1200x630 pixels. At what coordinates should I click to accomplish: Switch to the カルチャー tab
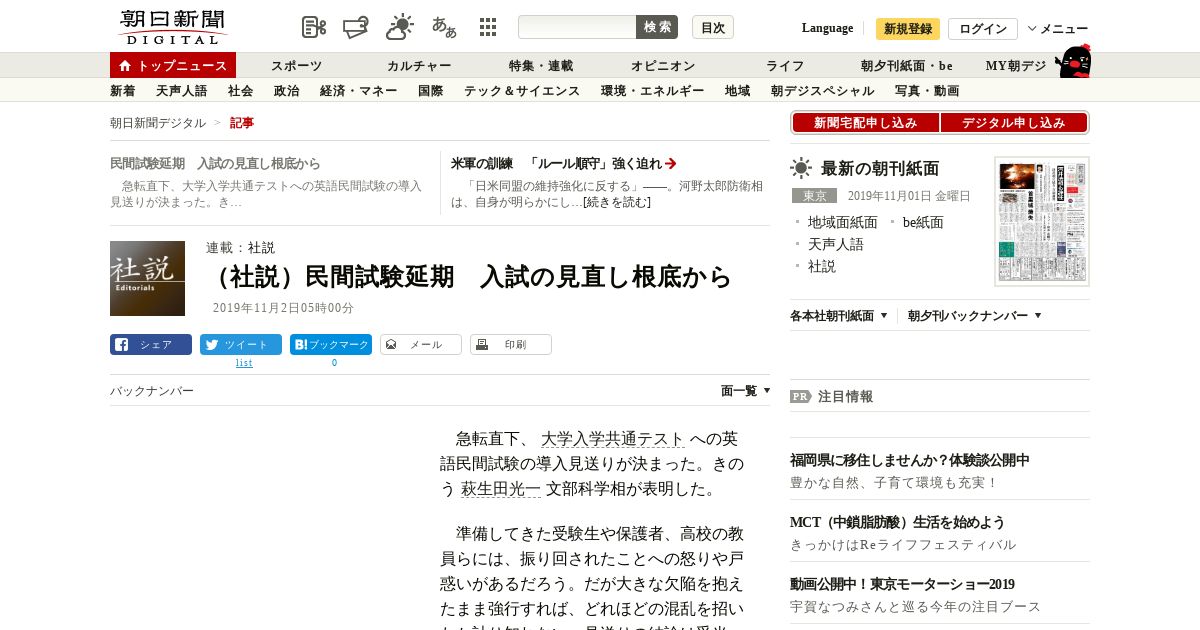(419, 66)
